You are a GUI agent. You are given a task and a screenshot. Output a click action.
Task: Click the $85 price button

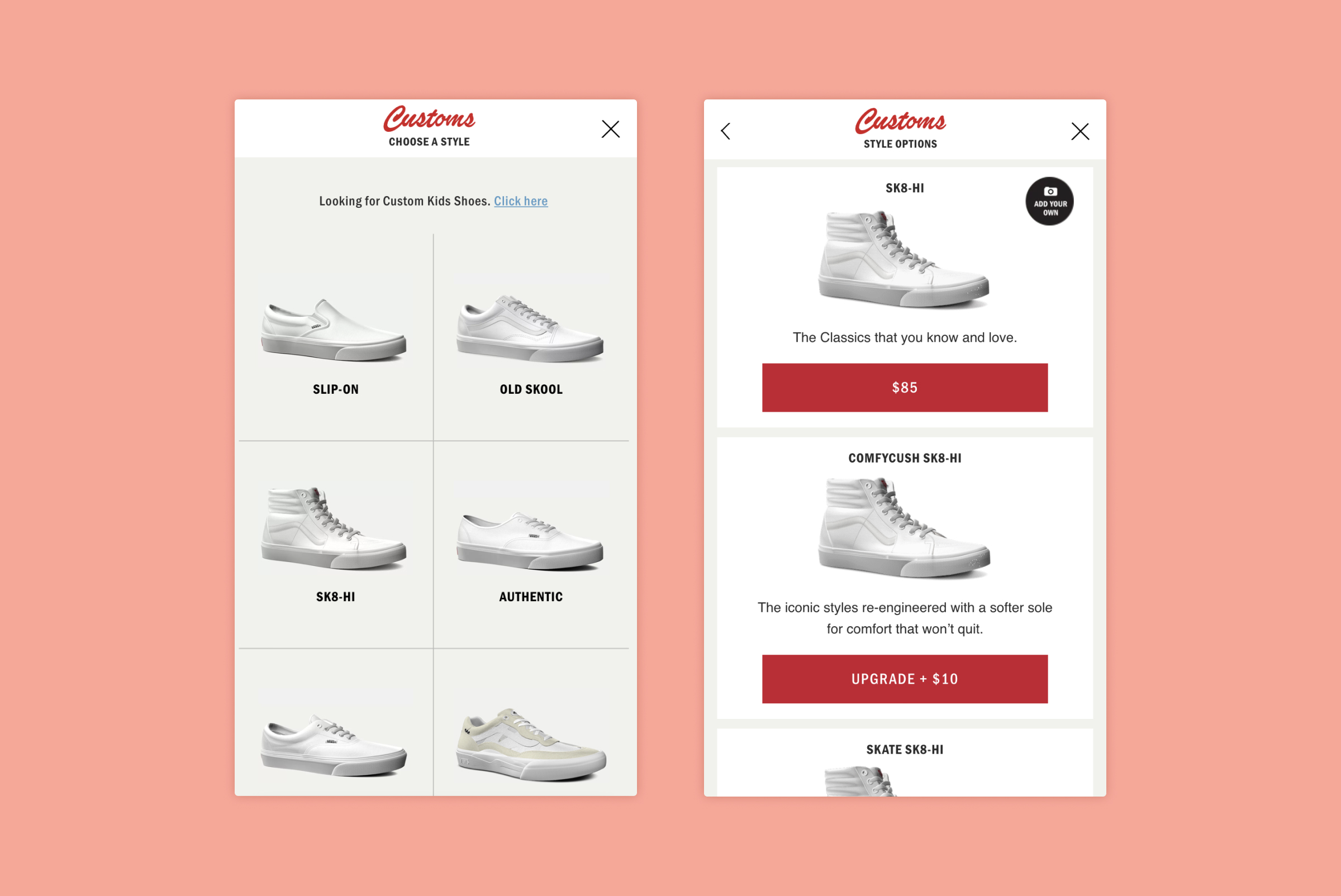(x=905, y=388)
